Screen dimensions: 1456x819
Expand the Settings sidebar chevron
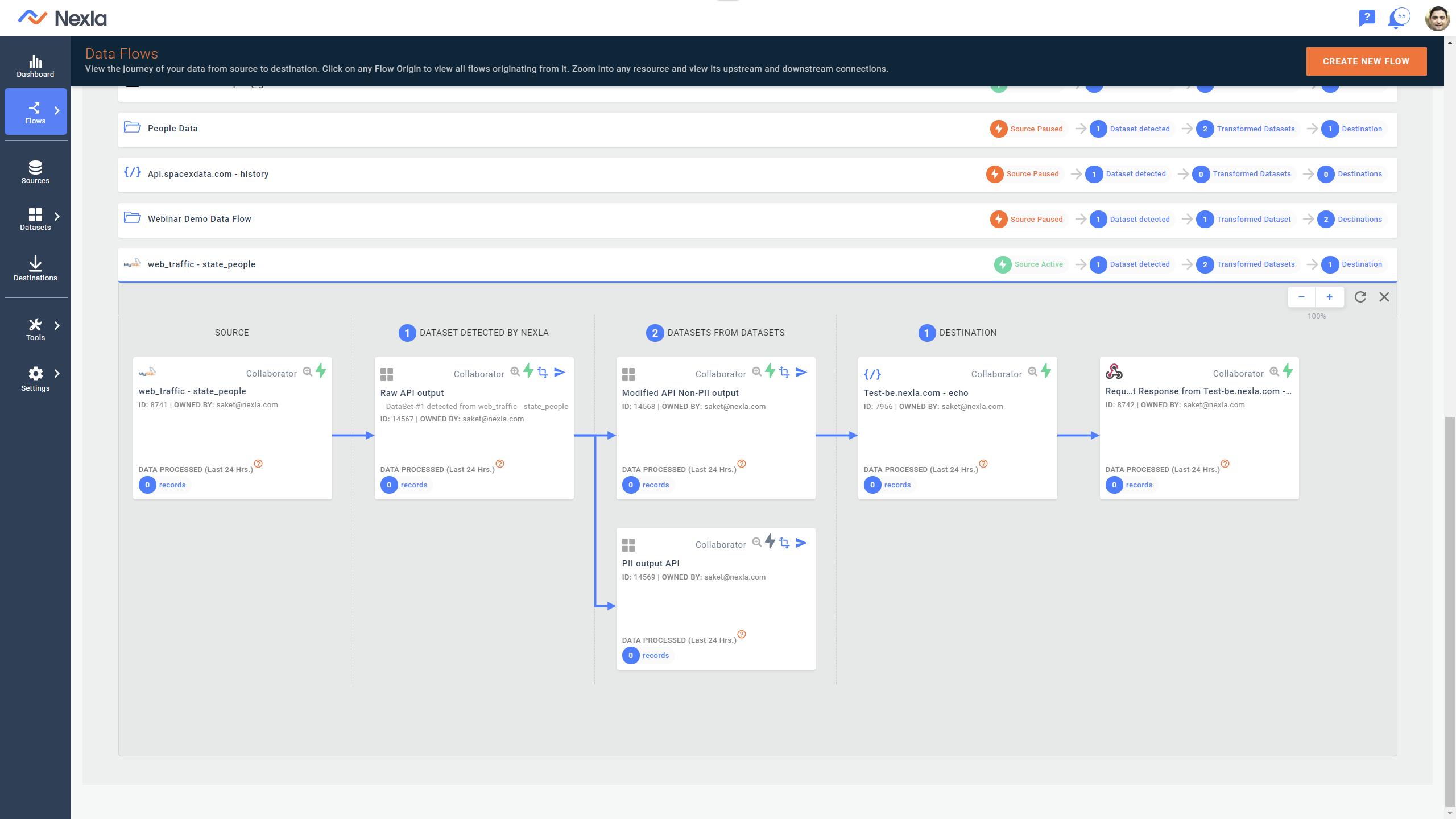pyautogui.click(x=57, y=373)
